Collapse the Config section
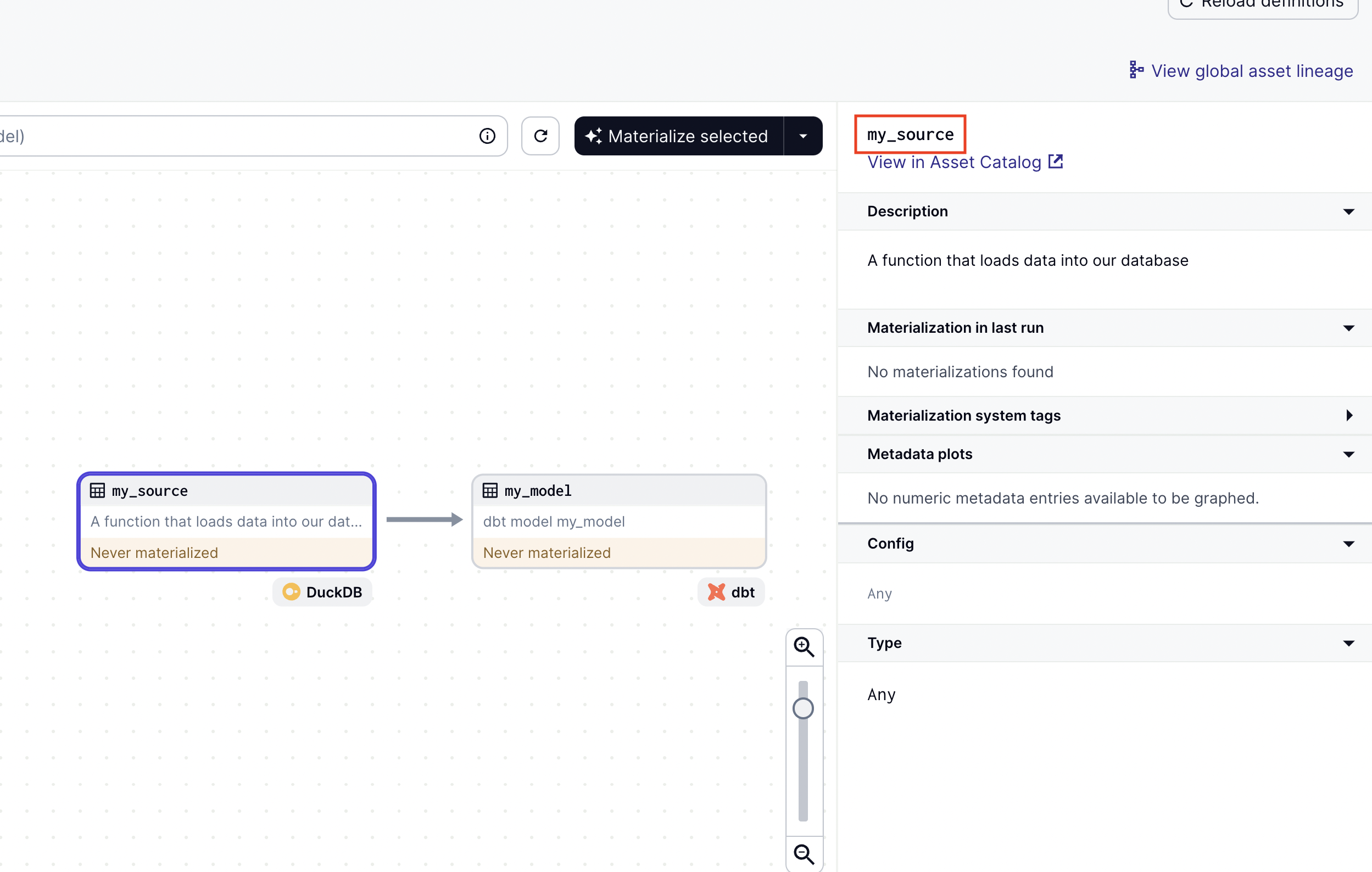The height and width of the screenshot is (872, 1372). (x=1348, y=544)
